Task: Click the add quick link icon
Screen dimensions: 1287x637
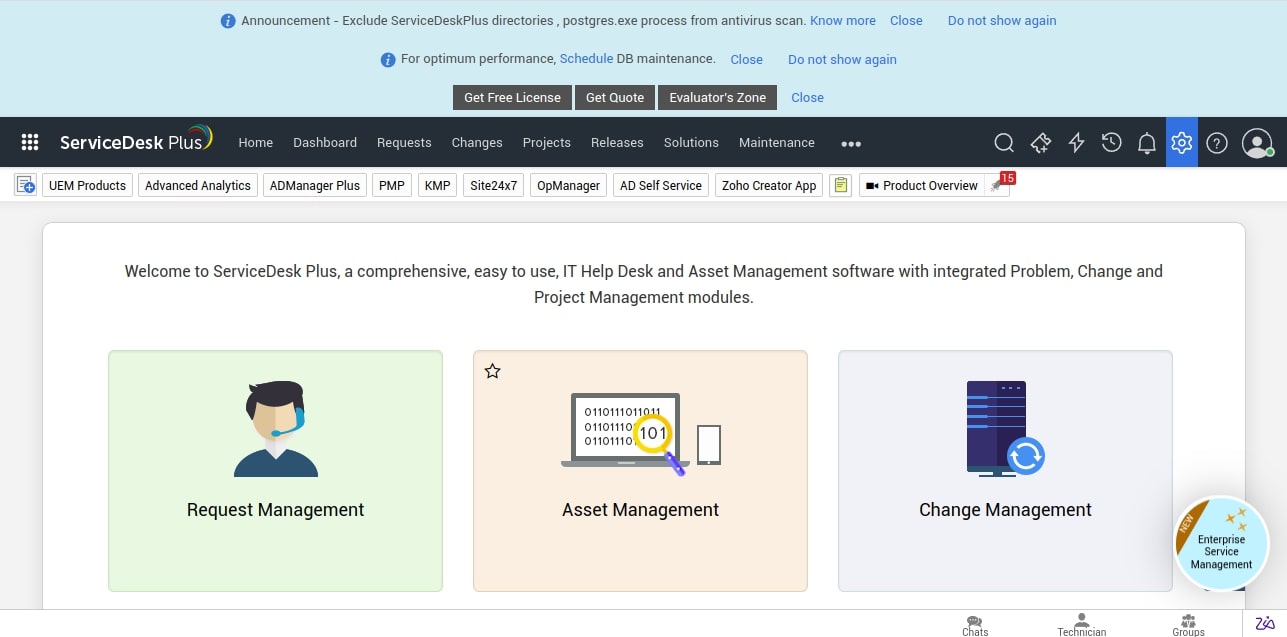Action: [25, 185]
